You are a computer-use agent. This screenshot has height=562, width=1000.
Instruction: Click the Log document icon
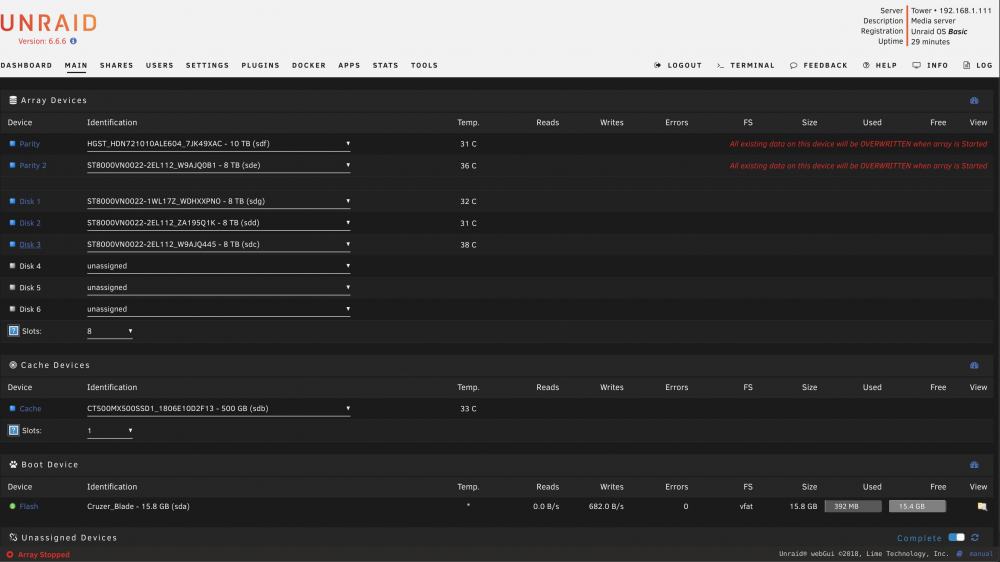[966, 65]
